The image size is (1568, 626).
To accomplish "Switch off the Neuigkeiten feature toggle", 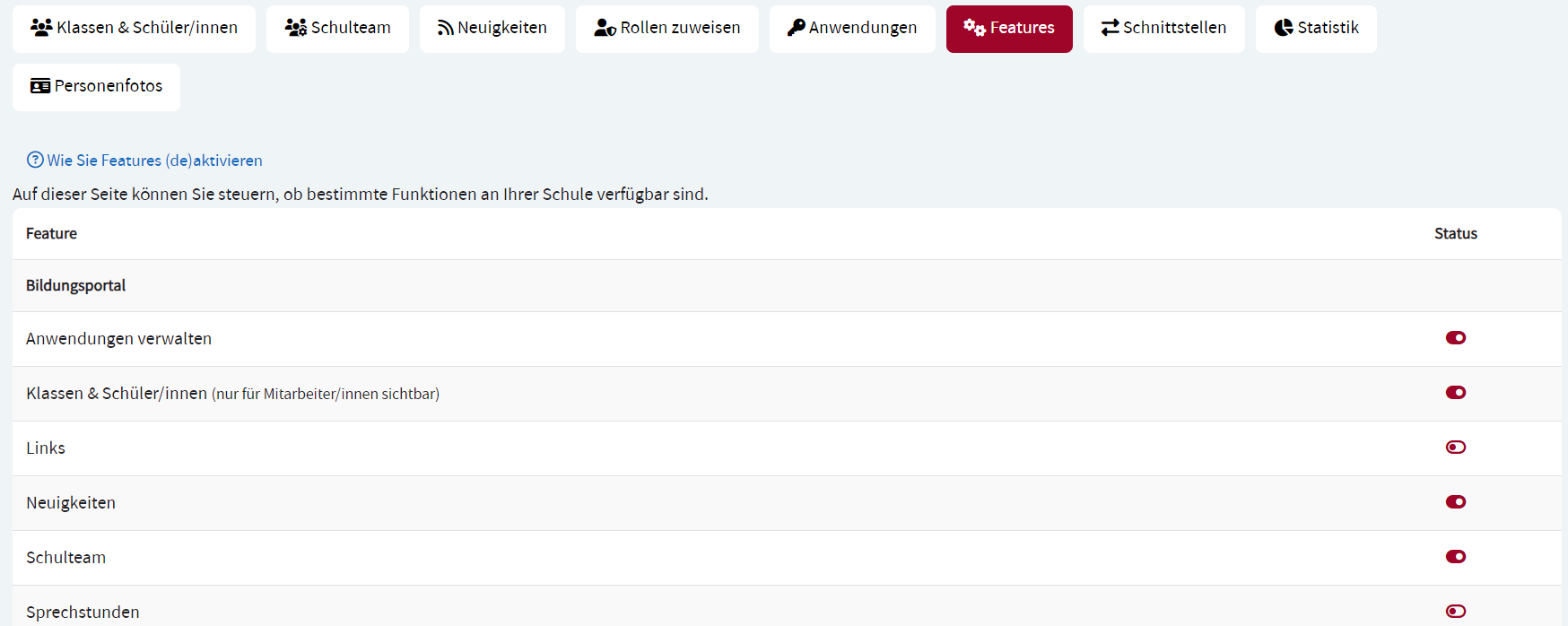I will pos(1455,502).
